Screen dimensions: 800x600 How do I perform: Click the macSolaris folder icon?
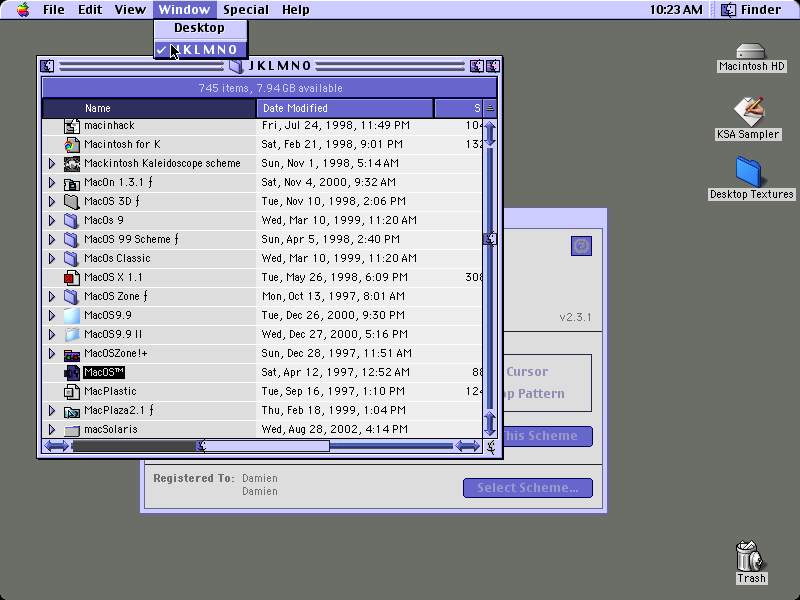coord(71,430)
